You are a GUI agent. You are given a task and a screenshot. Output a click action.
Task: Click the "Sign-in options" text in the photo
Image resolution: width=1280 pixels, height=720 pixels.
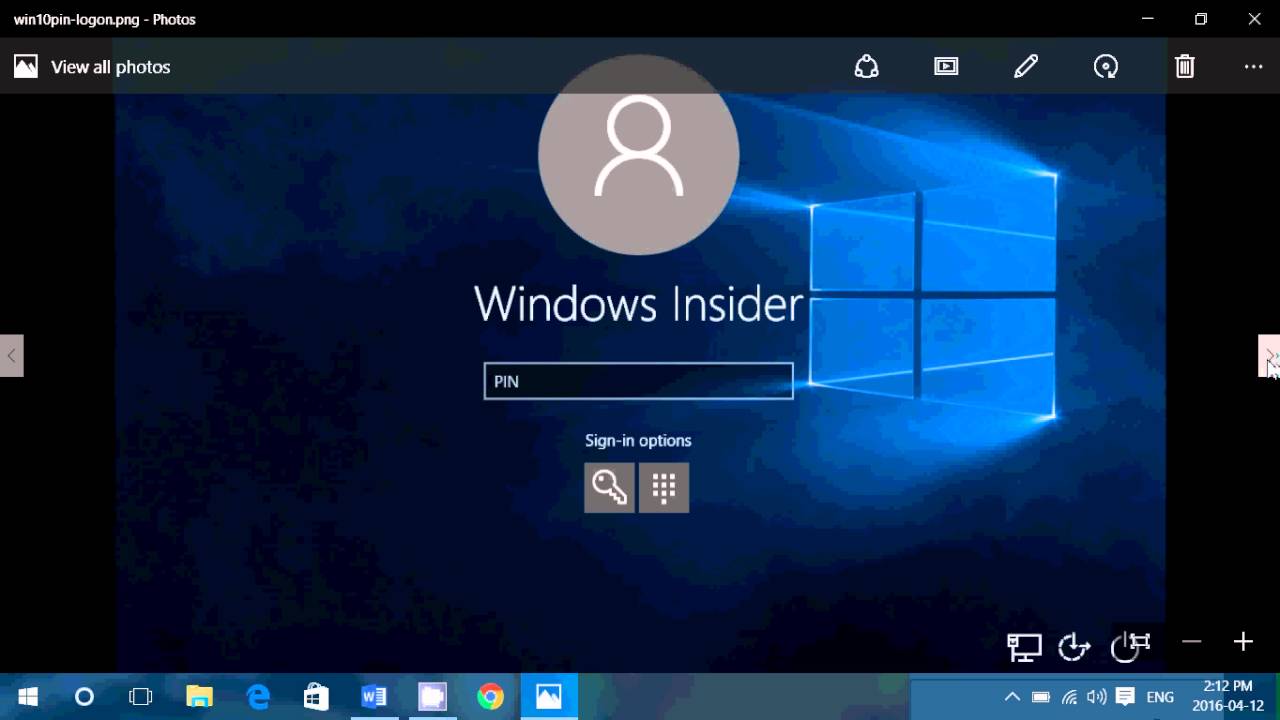point(638,440)
